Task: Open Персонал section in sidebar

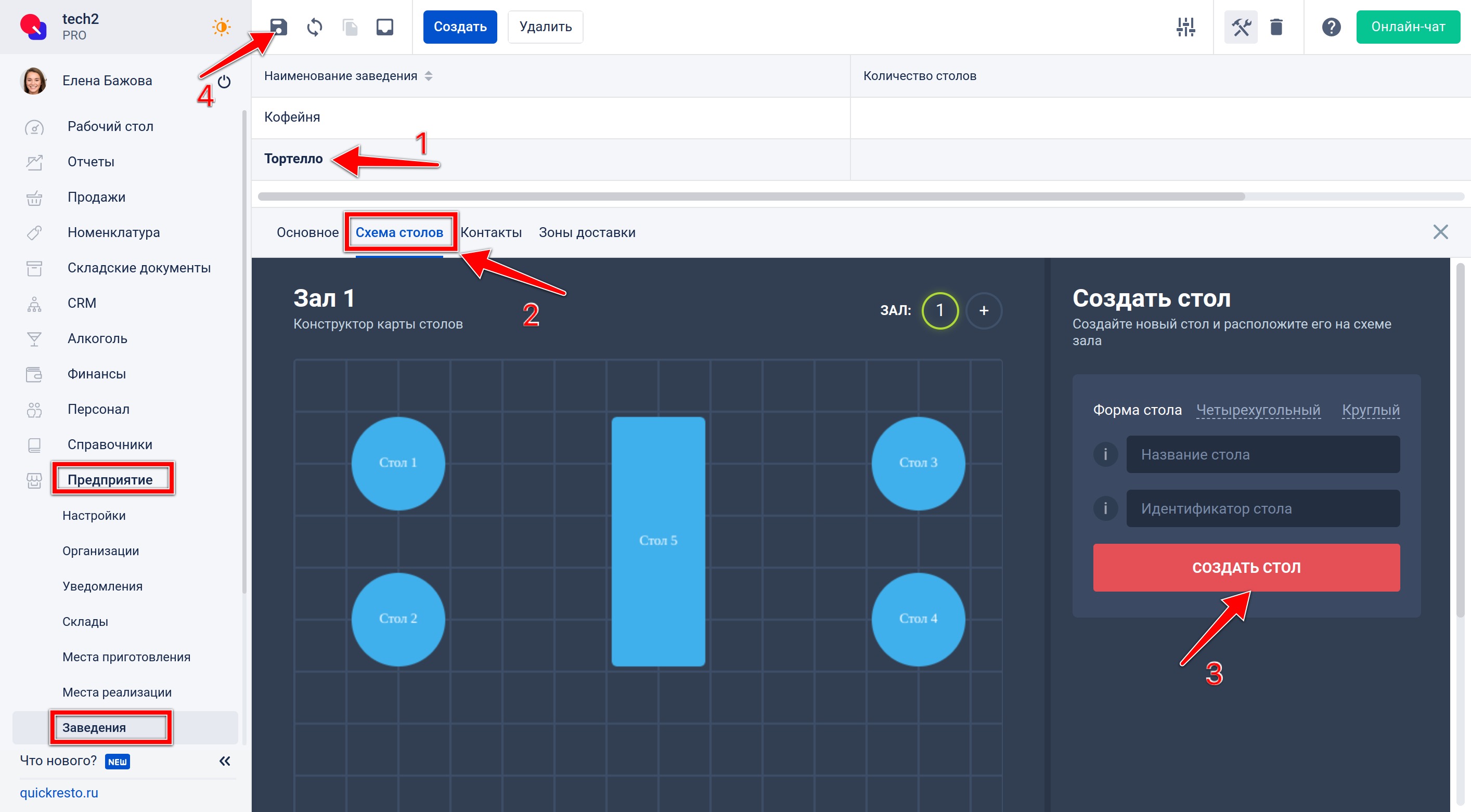Action: point(98,409)
